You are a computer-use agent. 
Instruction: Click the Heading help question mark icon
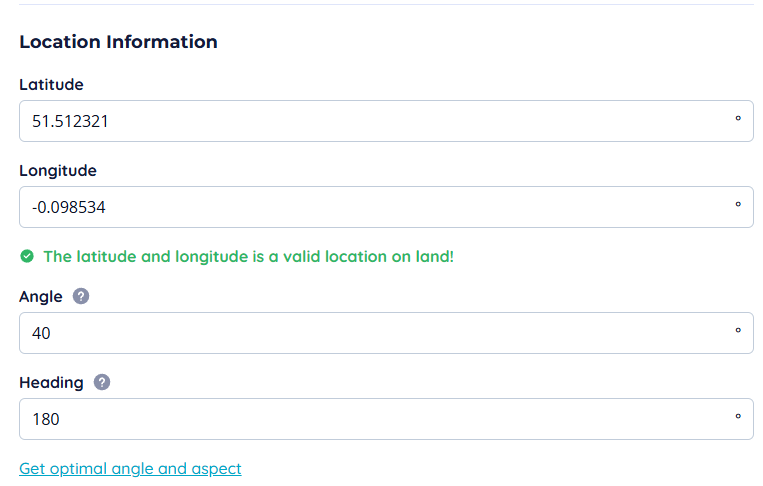[102, 383]
